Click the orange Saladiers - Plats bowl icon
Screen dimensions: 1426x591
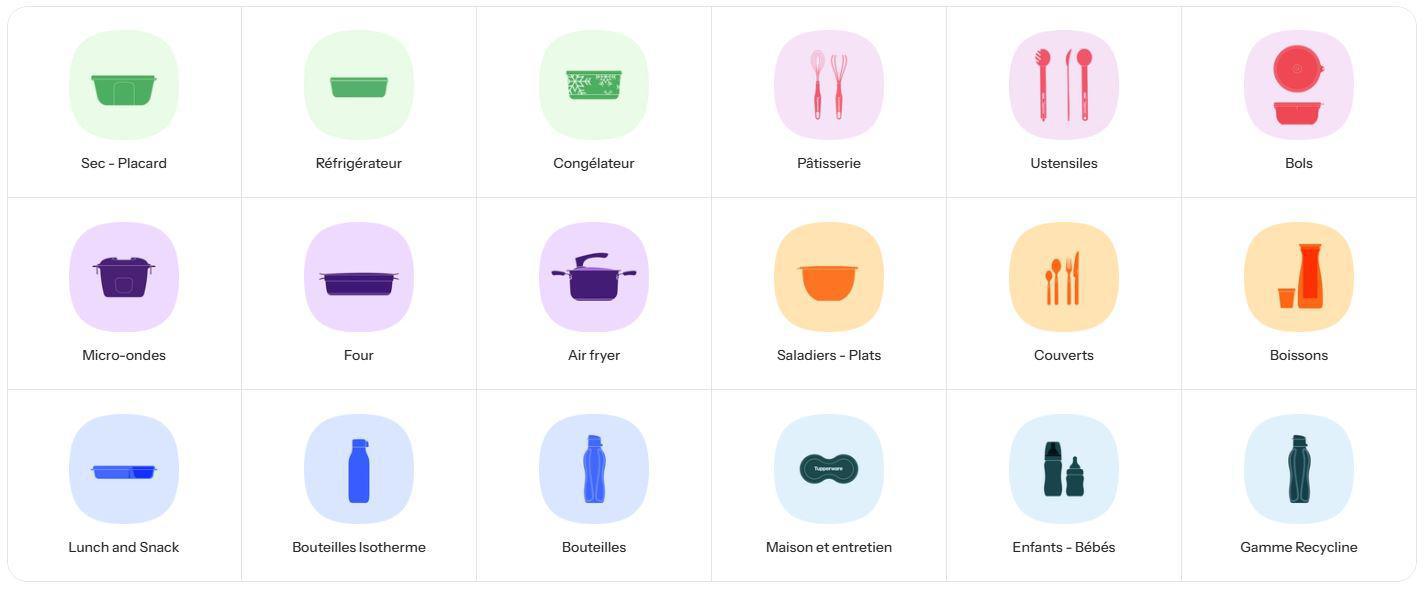[829, 278]
